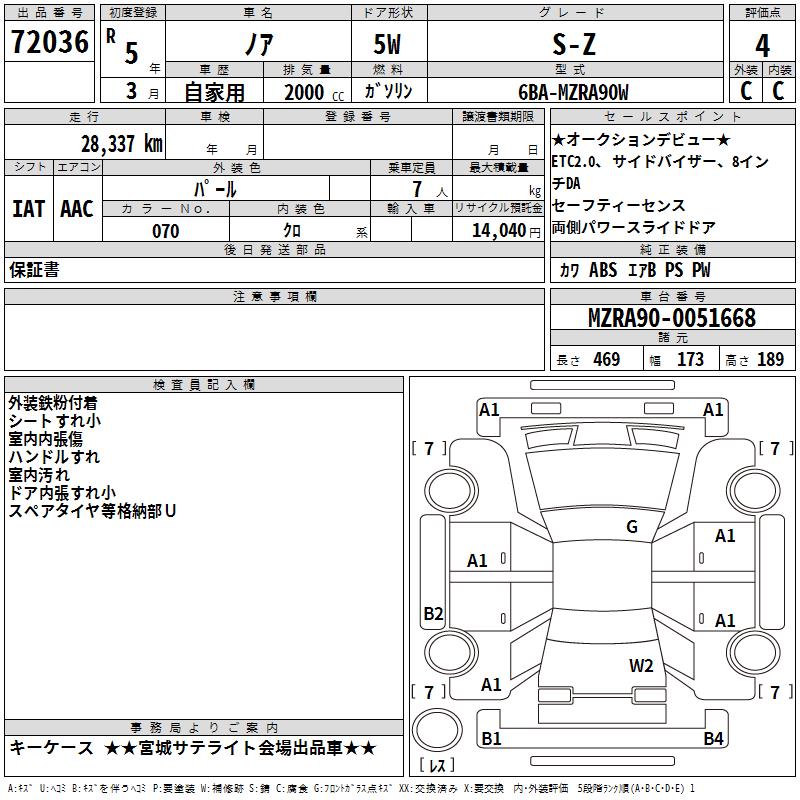800x800 pixels.
Task: Click the lot number 72036
Action: pyautogui.click(x=50, y=42)
